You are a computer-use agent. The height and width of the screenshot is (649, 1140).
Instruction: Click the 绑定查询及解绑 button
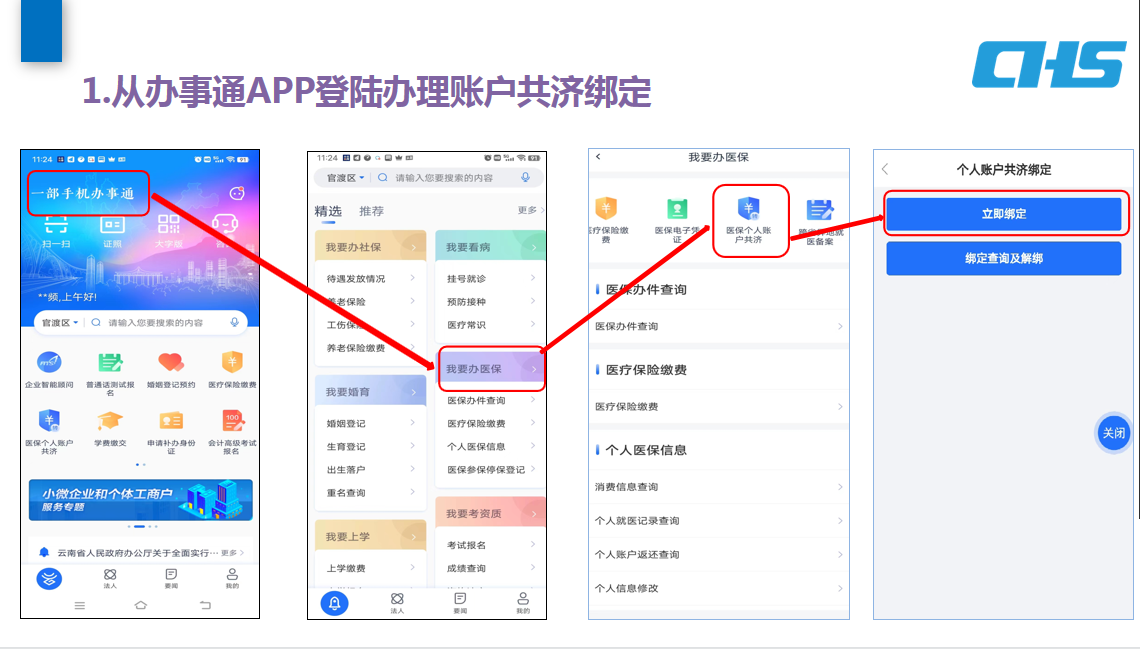point(1003,258)
